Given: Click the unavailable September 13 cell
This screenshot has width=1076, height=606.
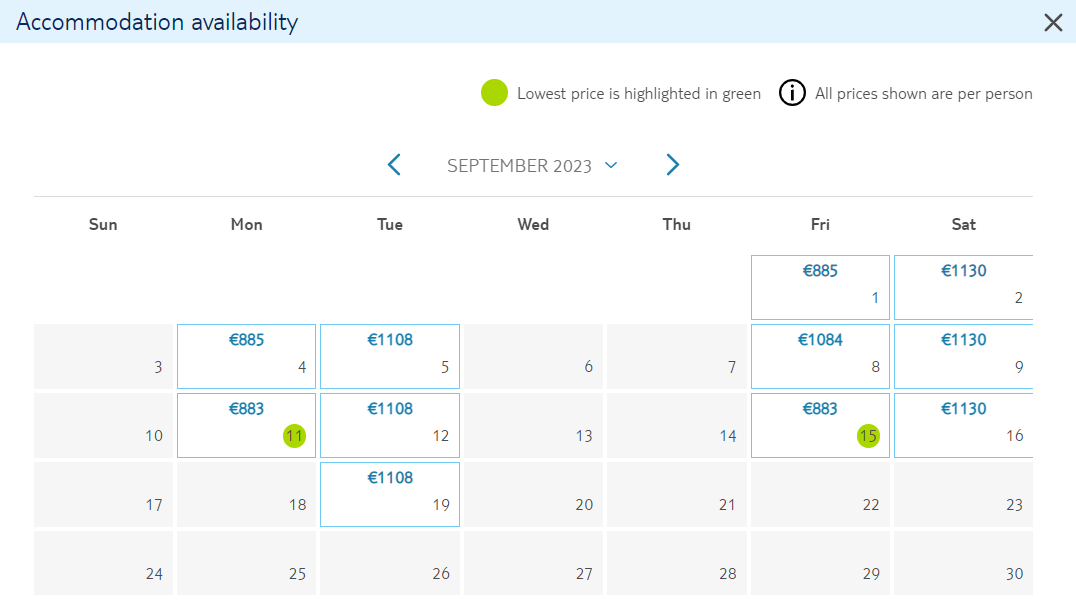Looking at the screenshot, I should pos(533,426).
